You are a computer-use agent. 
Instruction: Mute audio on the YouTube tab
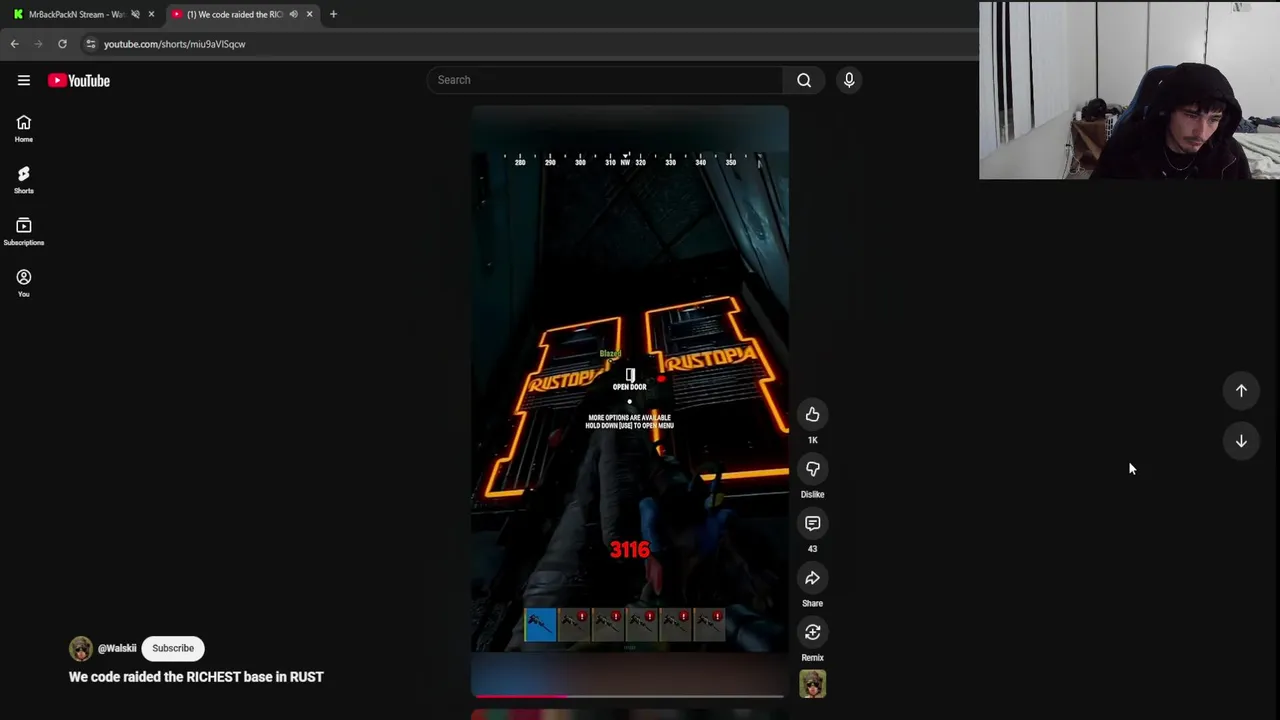pyautogui.click(x=293, y=14)
